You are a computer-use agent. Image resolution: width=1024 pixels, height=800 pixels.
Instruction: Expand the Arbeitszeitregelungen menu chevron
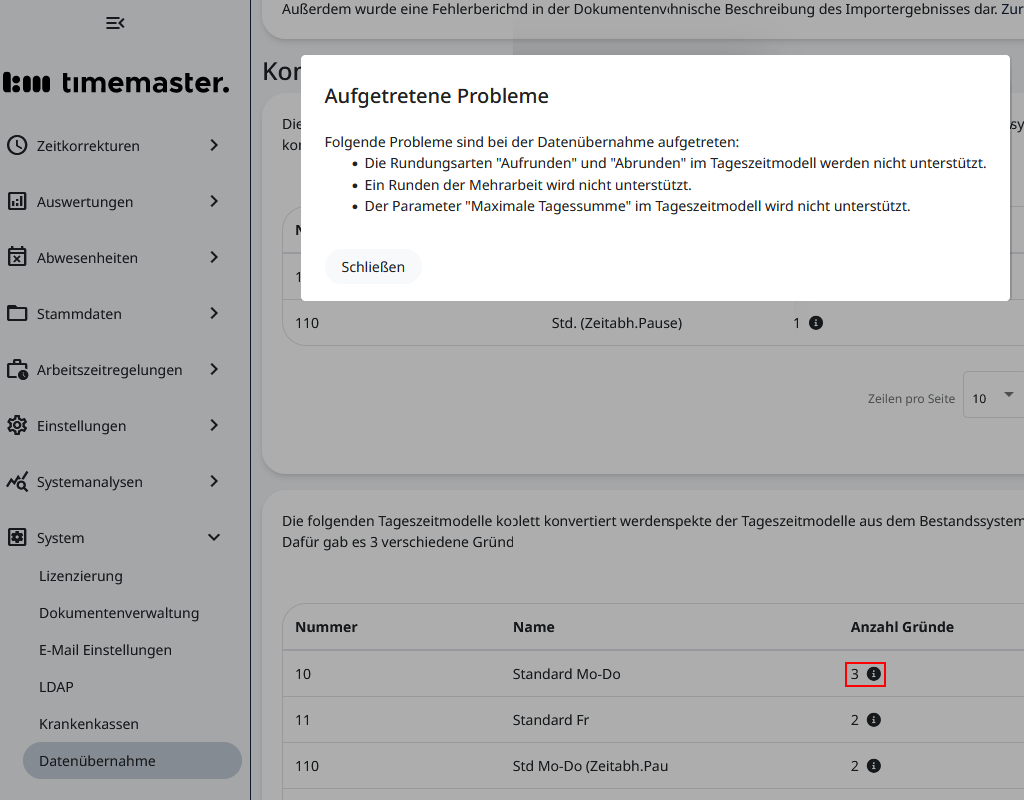[x=213, y=369]
